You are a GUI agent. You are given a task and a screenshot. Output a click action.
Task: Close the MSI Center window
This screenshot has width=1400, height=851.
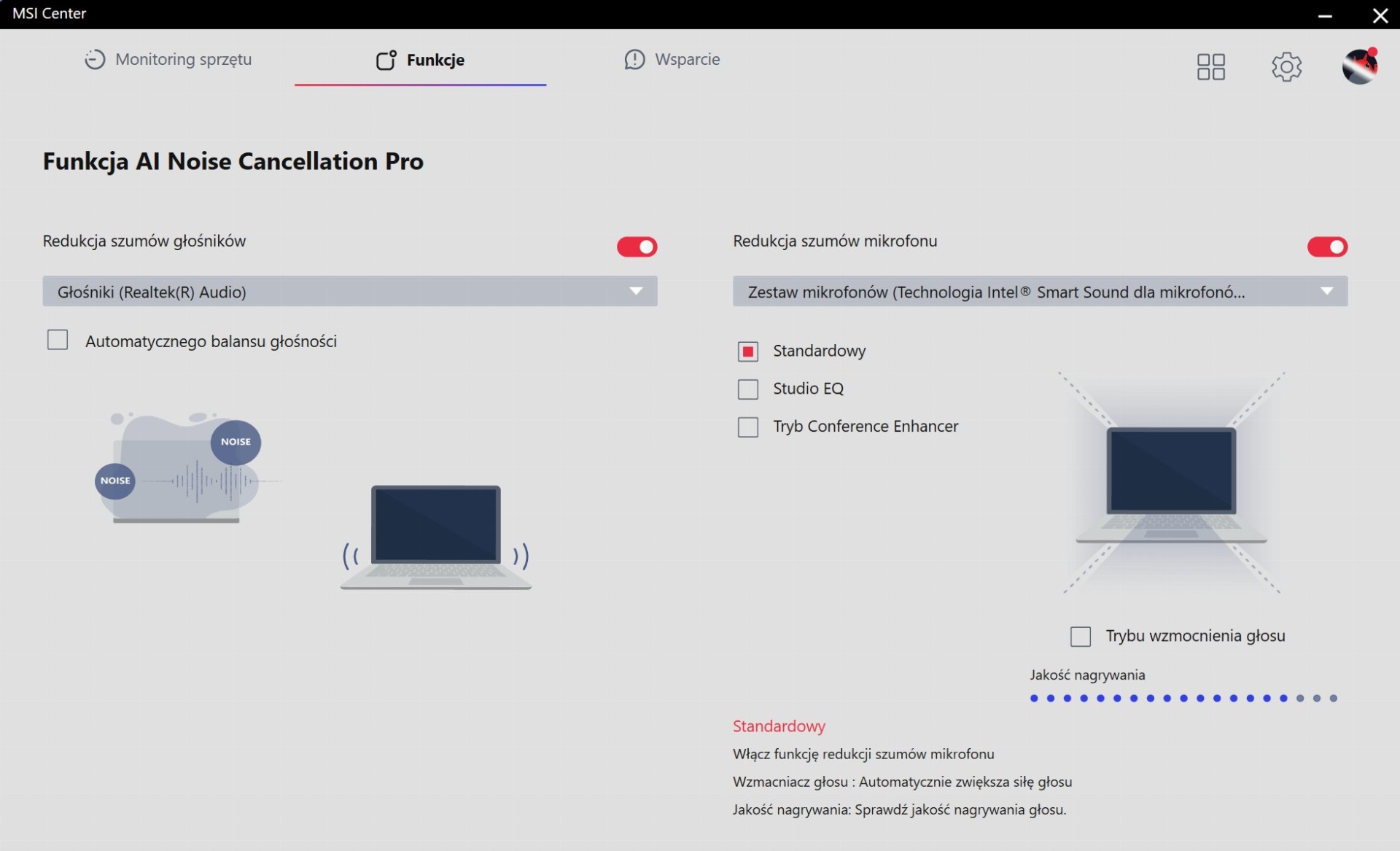[1380, 15]
